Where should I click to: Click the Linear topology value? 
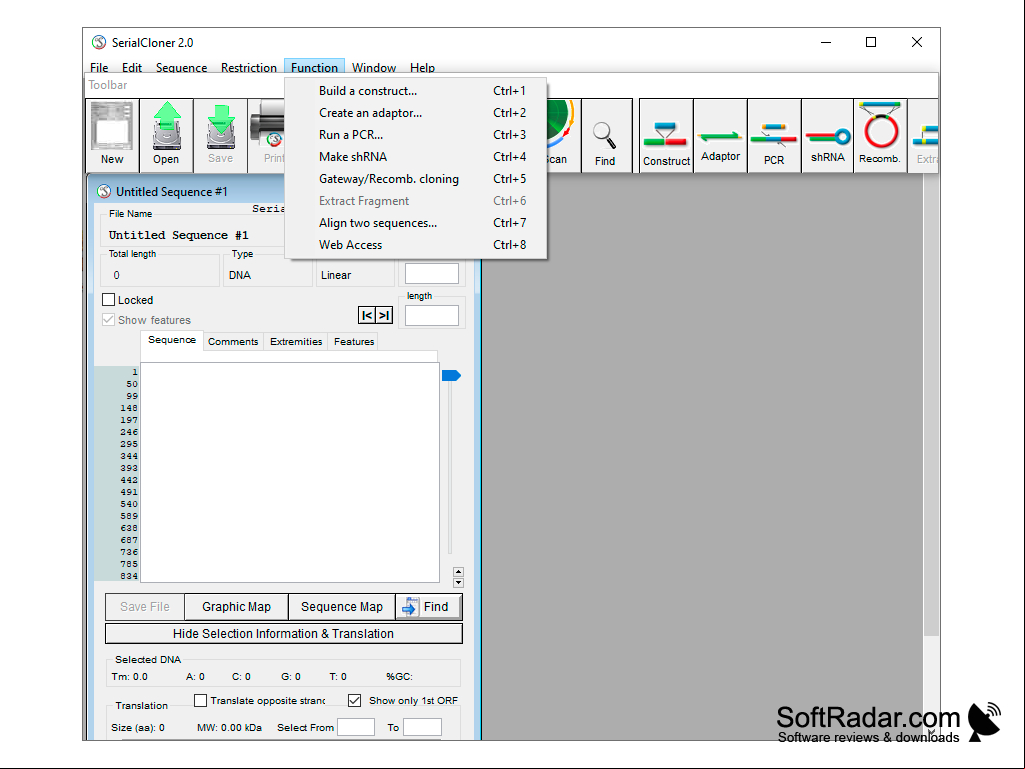[x=336, y=275]
